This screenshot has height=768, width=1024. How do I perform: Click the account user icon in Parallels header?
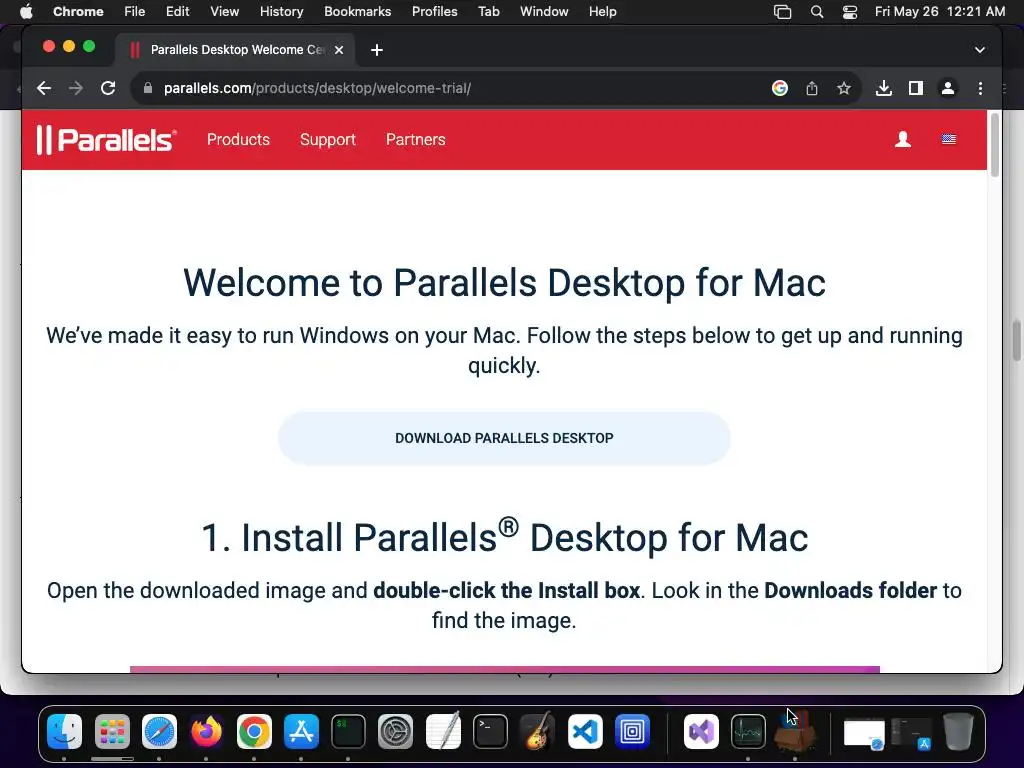[903, 139]
